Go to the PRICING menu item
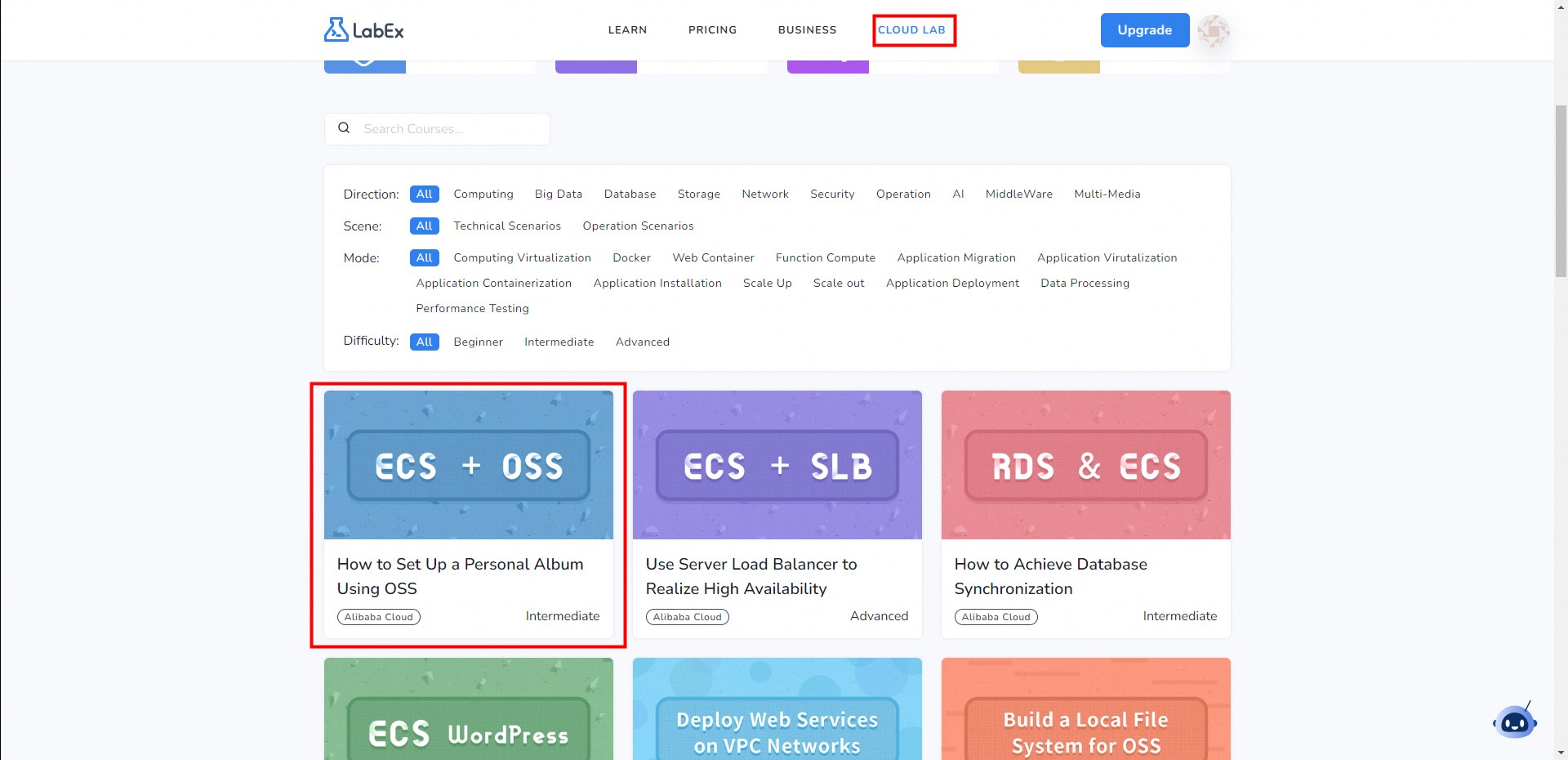The image size is (1568, 760). (x=712, y=30)
